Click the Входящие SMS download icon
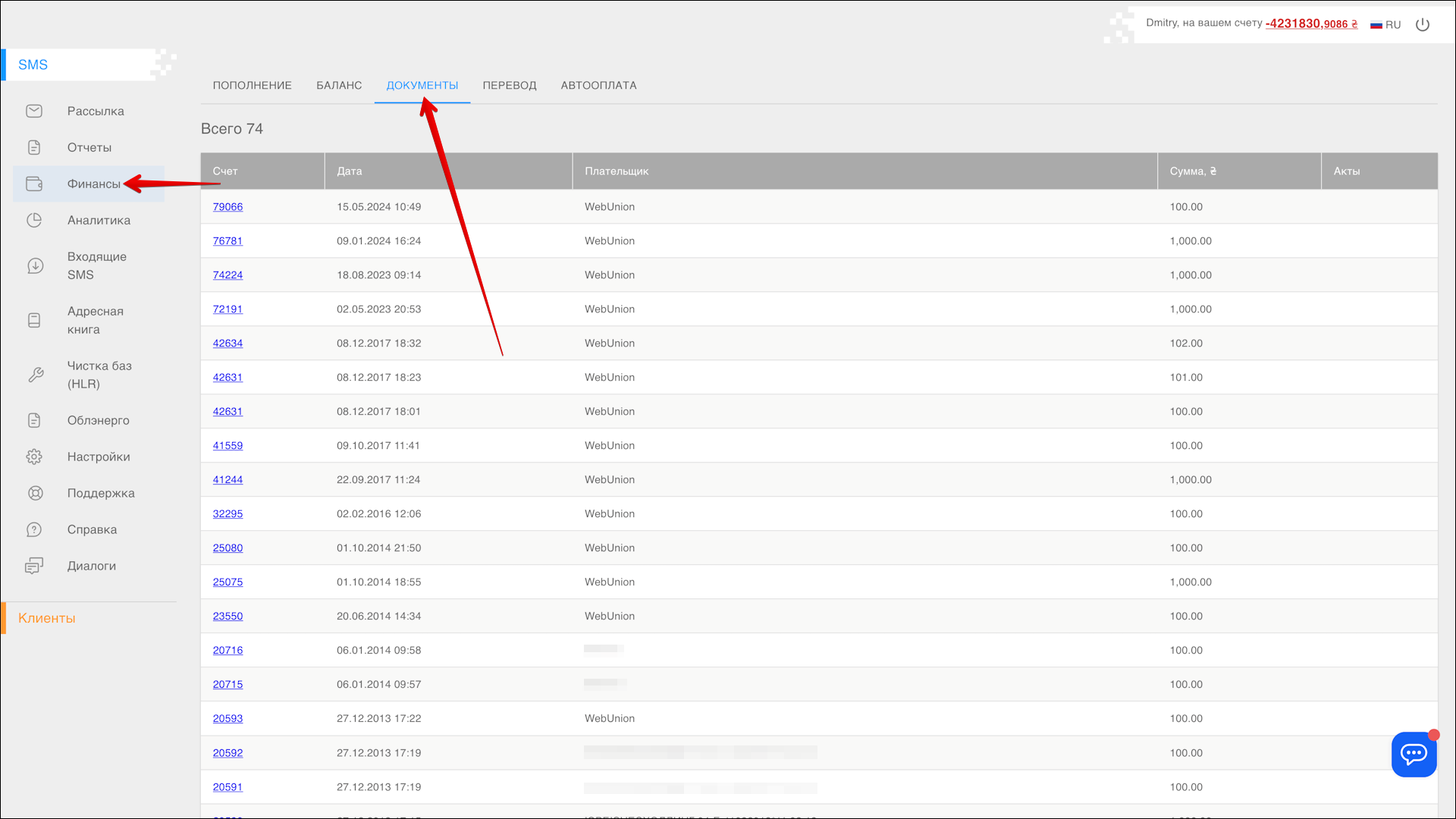The image size is (1456, 819). tap(35, 266)
